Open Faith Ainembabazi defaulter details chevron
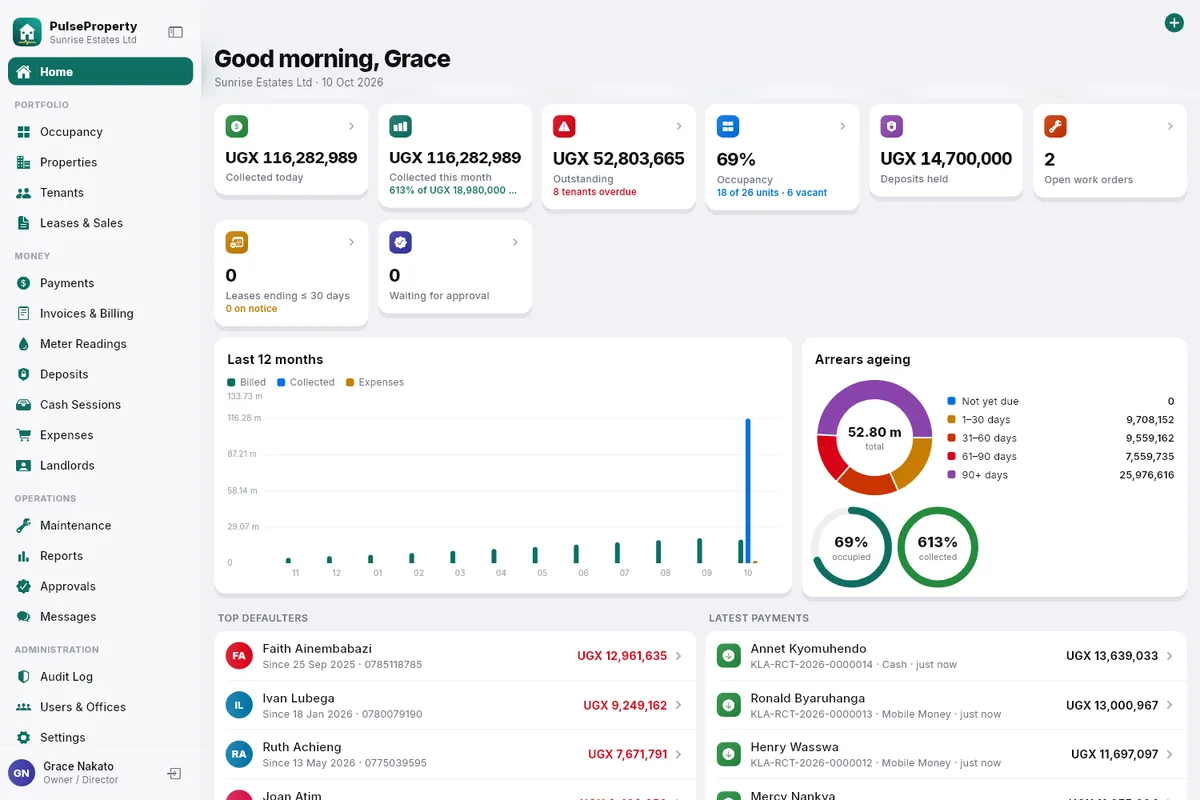This screenshot has width=1200, height=800. (679, 656)
